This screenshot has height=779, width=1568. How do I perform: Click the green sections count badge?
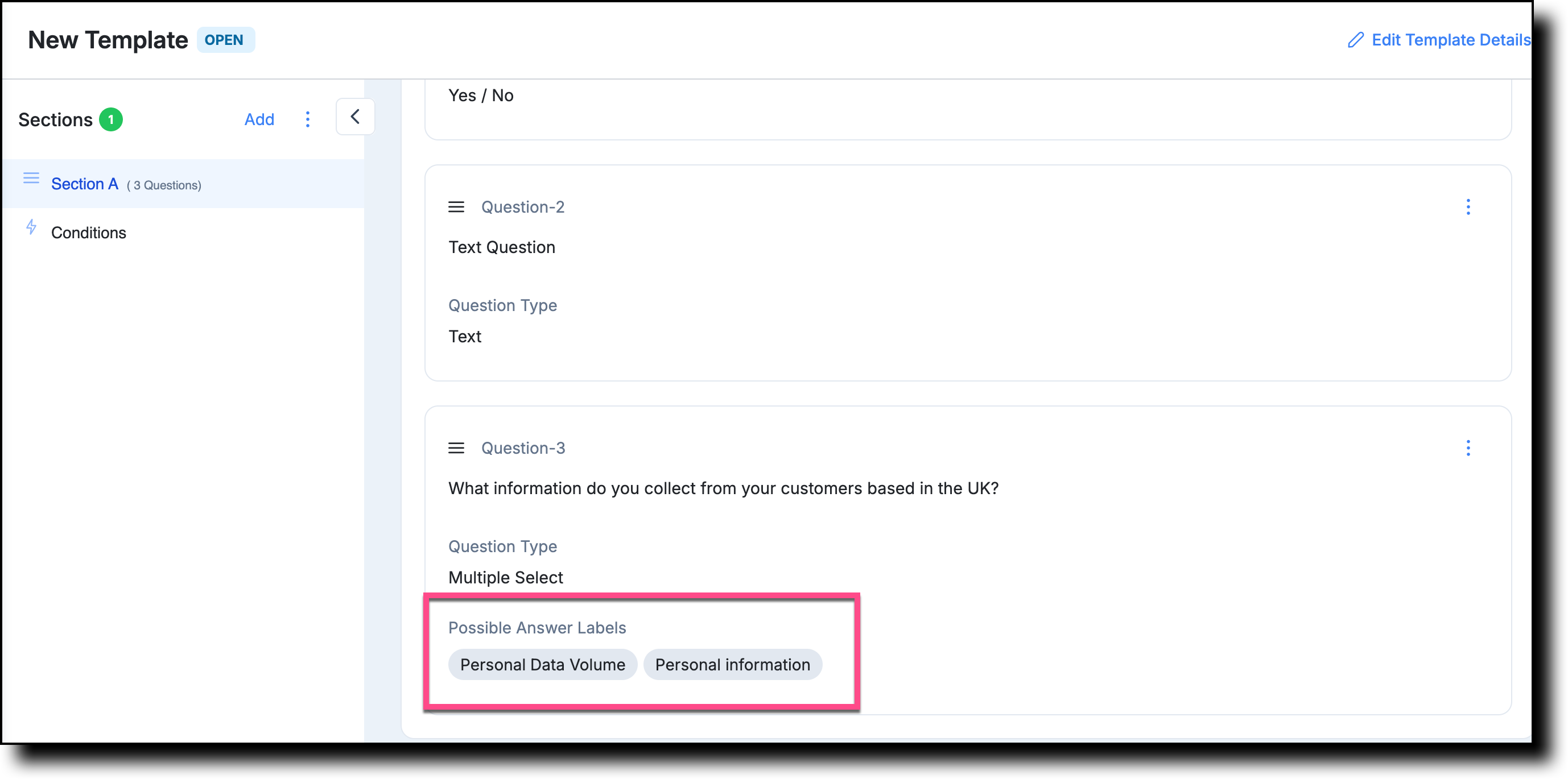(111, 119)
